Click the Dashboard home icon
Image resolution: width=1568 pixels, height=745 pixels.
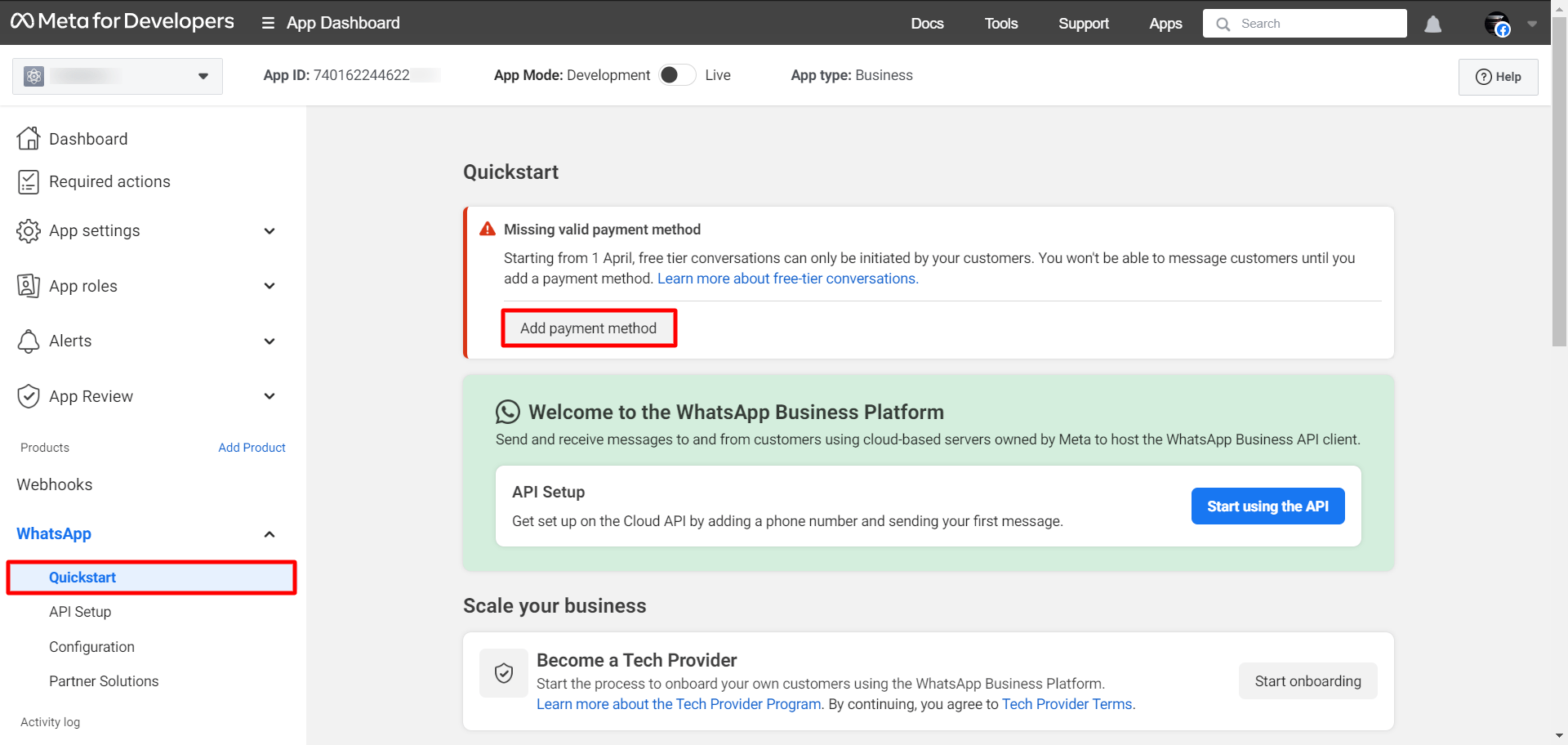click(29, 139)
